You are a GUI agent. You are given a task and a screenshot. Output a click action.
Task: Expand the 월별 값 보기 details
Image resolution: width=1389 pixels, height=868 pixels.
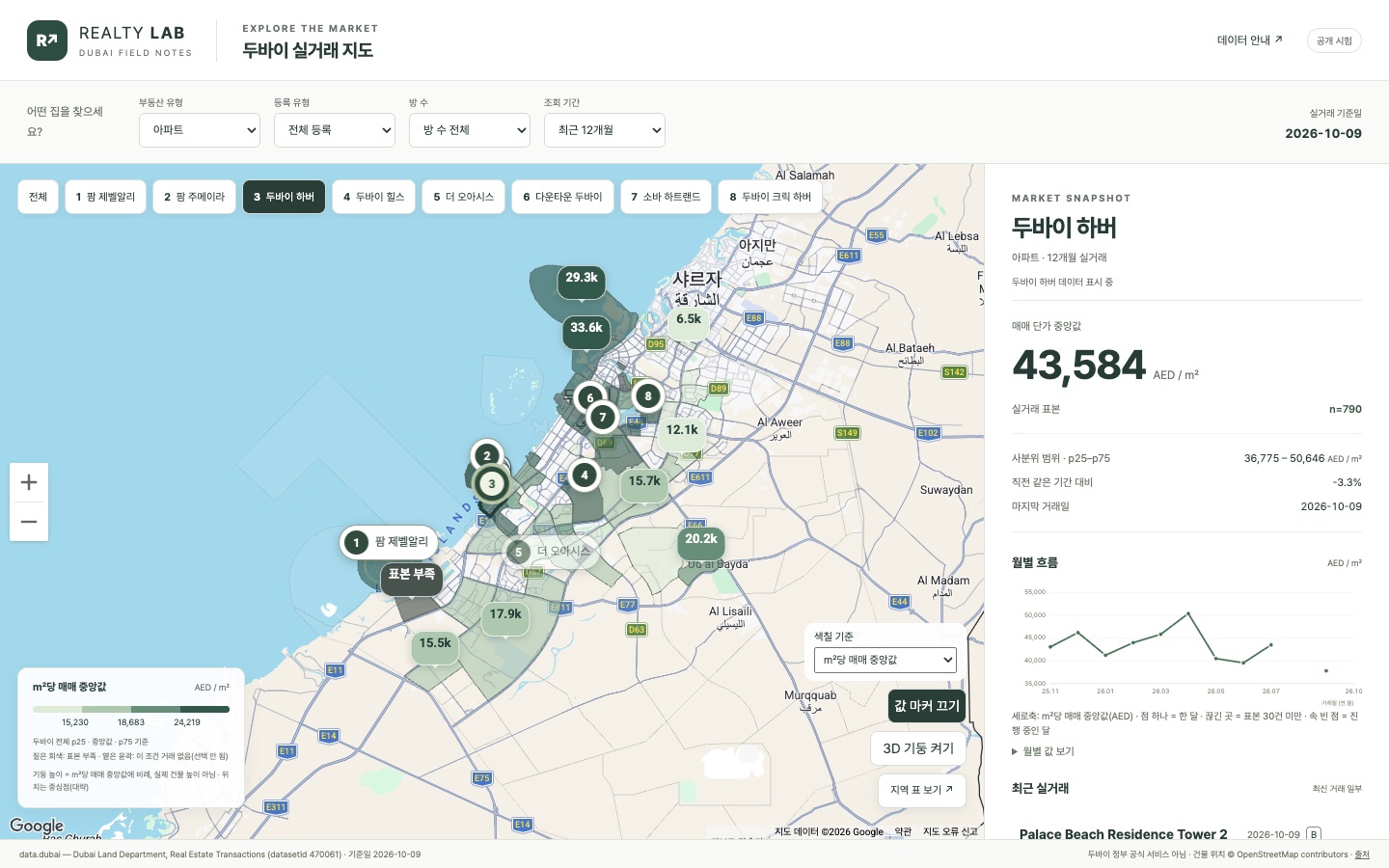1043,751
